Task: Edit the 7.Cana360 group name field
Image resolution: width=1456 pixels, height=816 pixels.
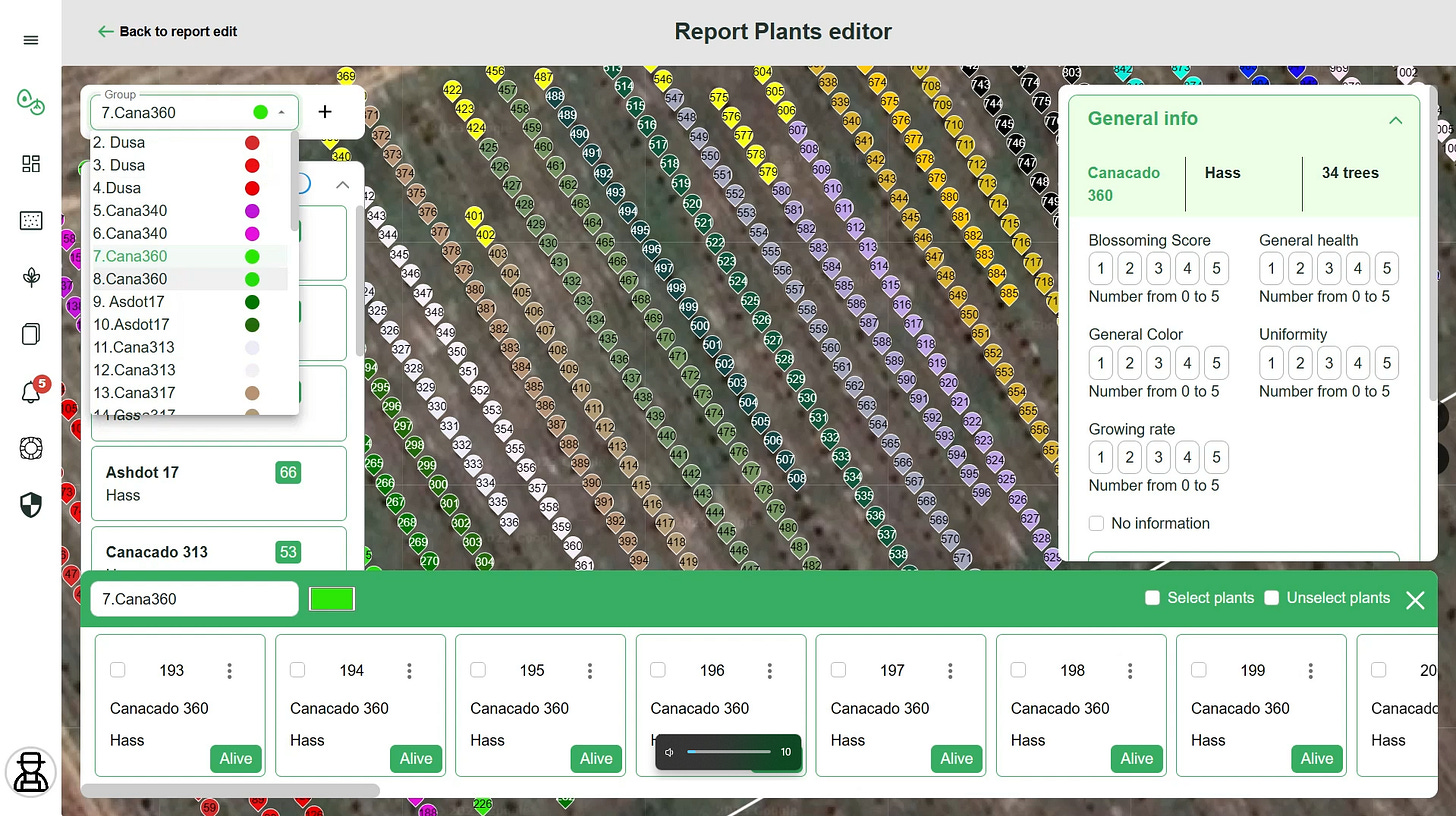Action: (195, 599)
